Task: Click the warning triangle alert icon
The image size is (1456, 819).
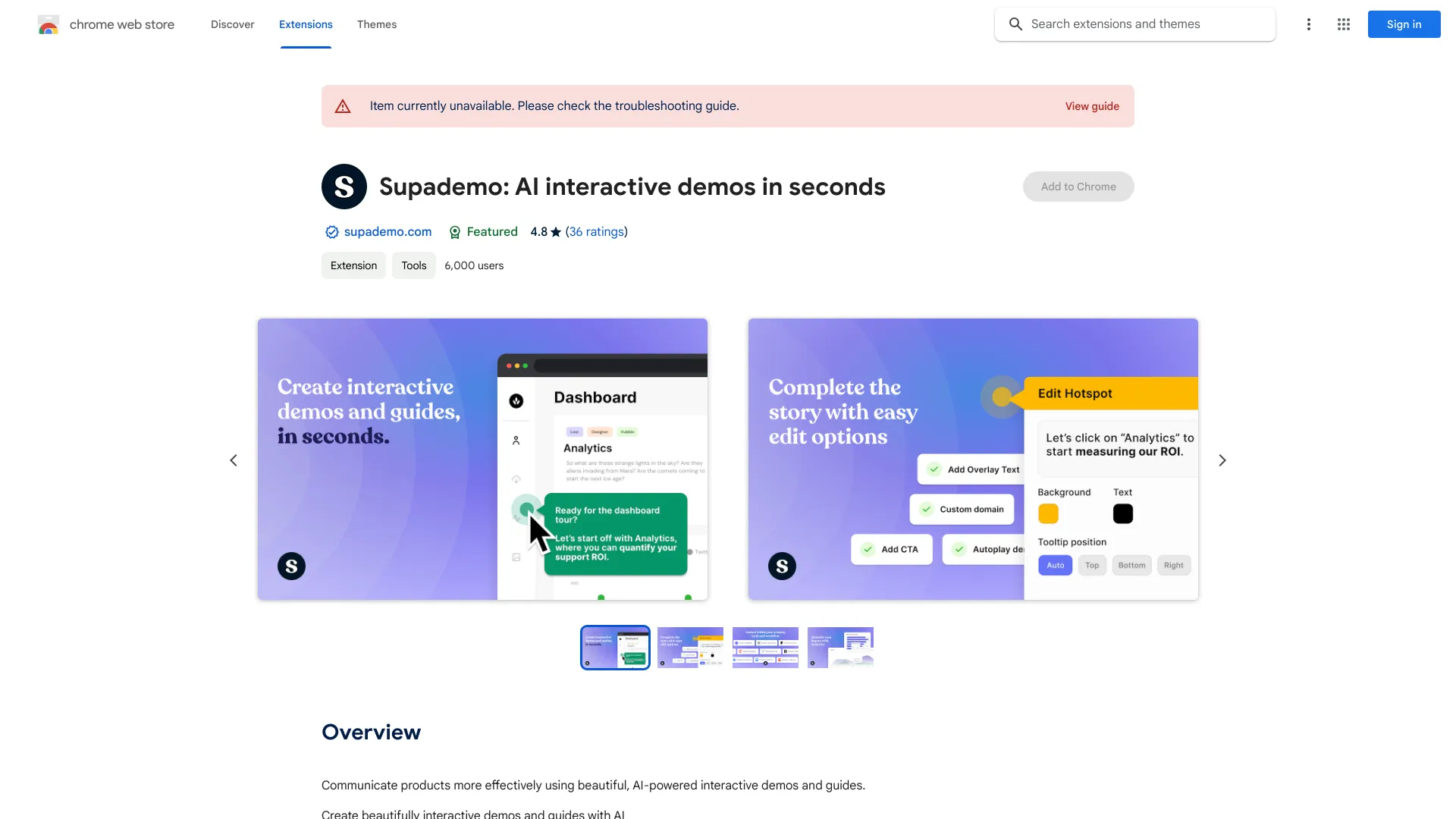Action: coord(343,106)
